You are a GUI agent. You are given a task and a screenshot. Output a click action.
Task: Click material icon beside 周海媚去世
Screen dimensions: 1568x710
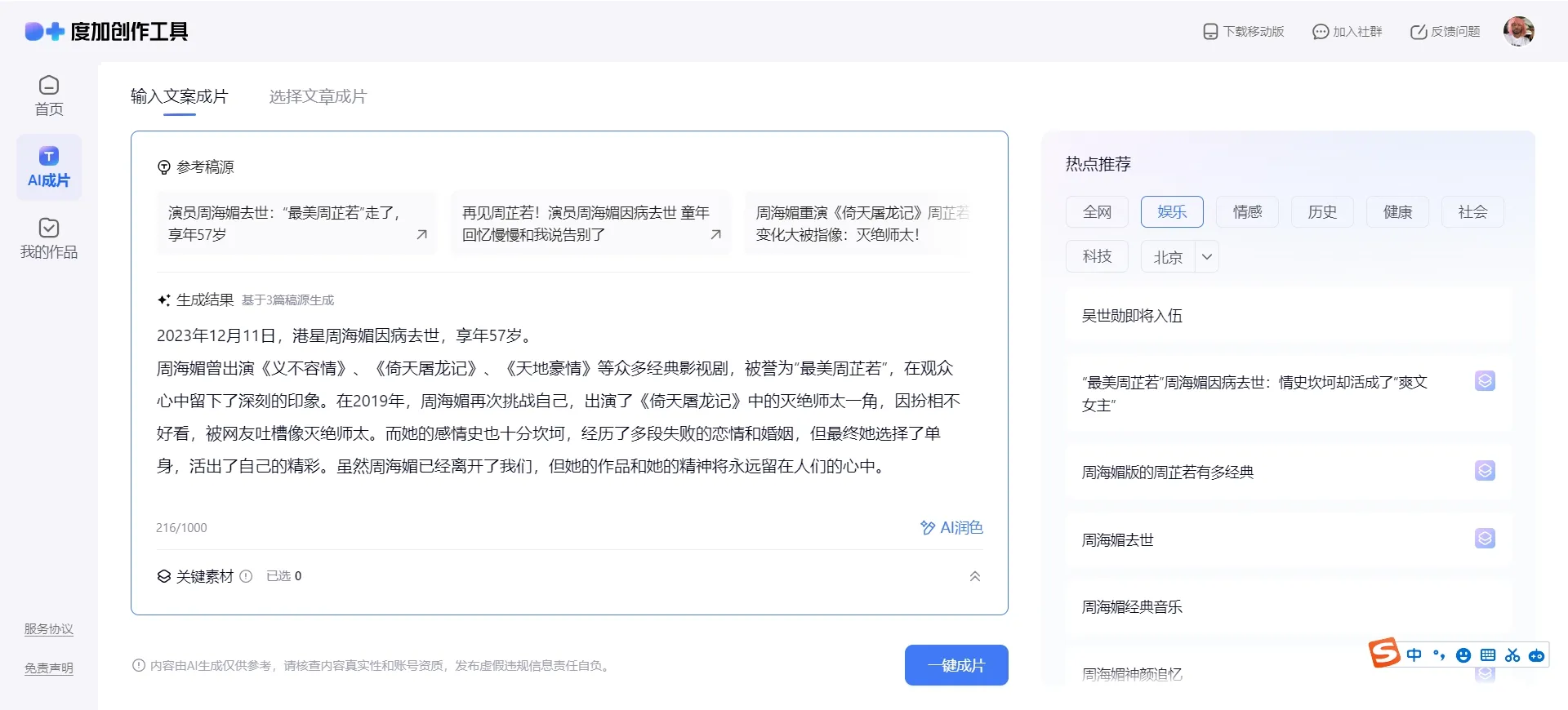[1485, 539]
